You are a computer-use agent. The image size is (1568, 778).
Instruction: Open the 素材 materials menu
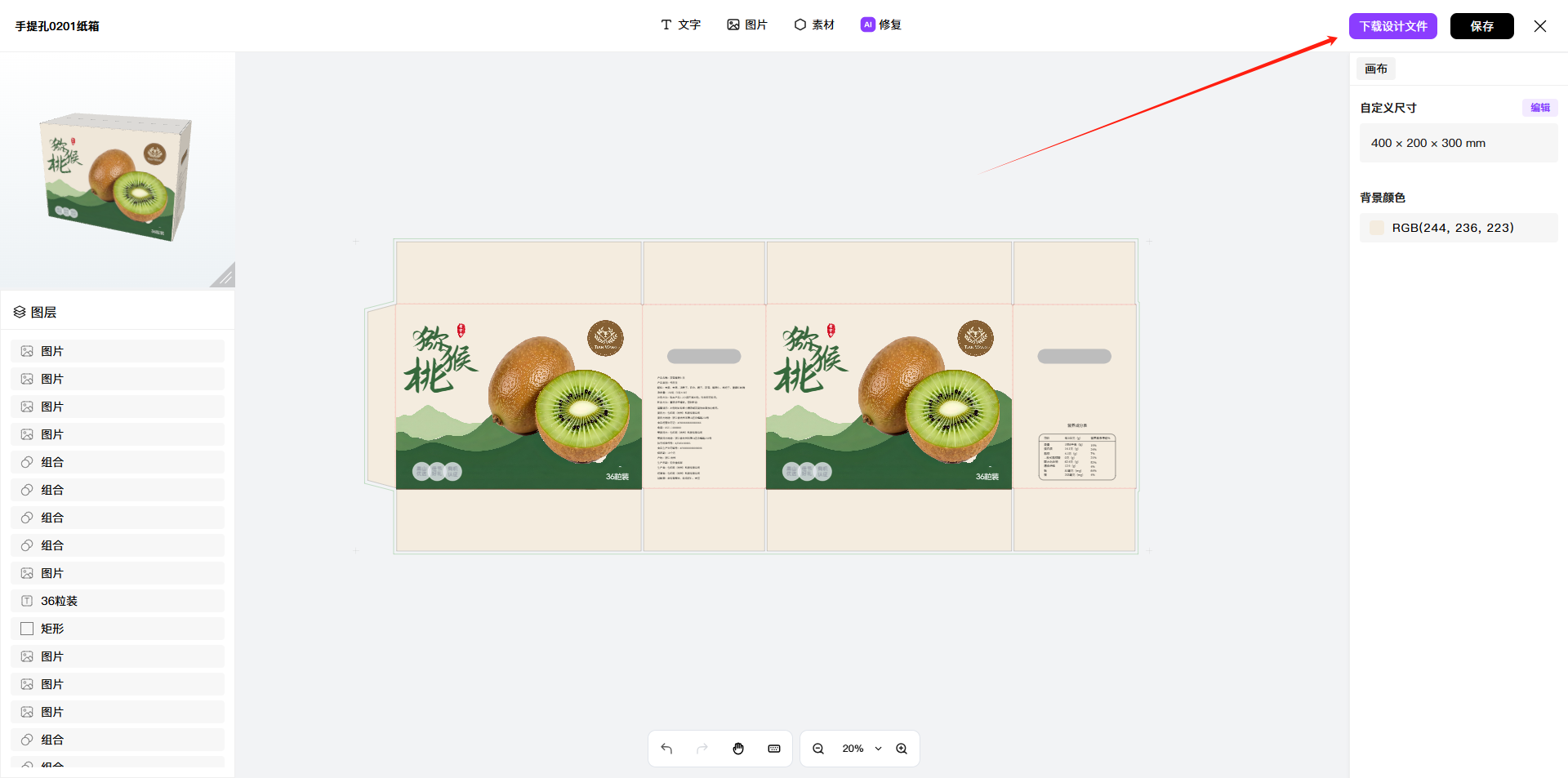point(814,24)
